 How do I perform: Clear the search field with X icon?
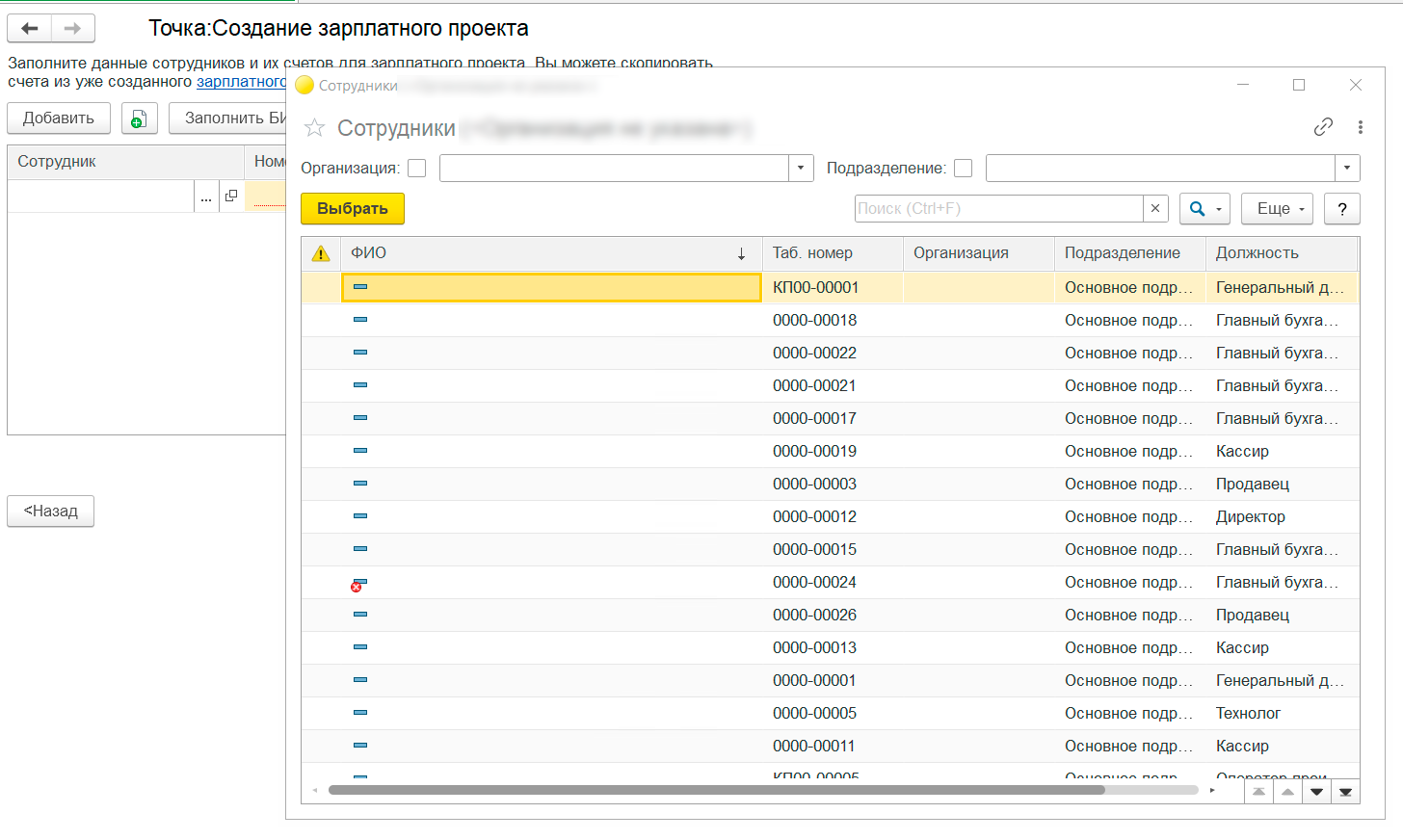point(1155,209)
